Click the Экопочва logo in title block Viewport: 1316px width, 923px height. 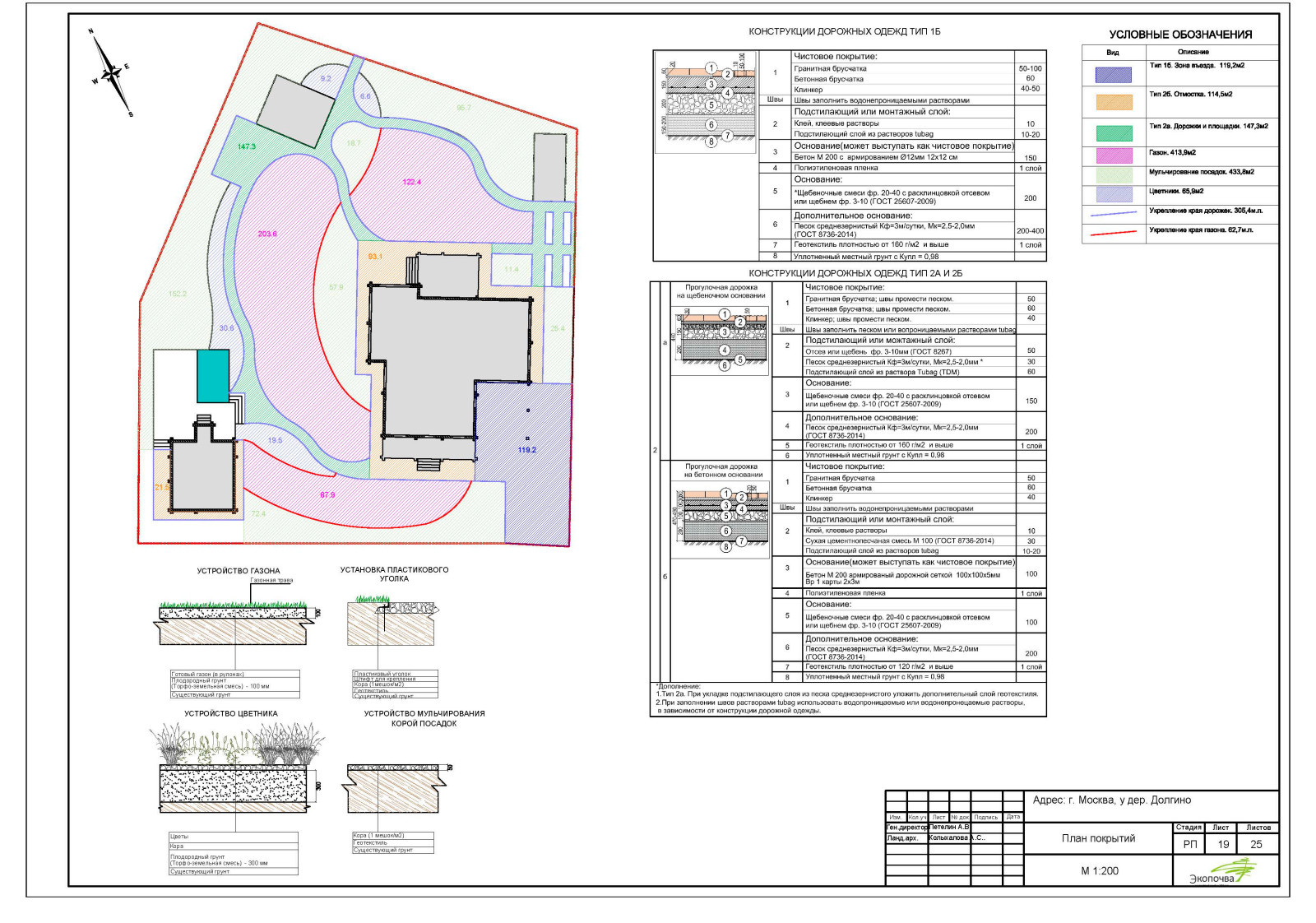pyautogui.click(x=1223, y=872)
